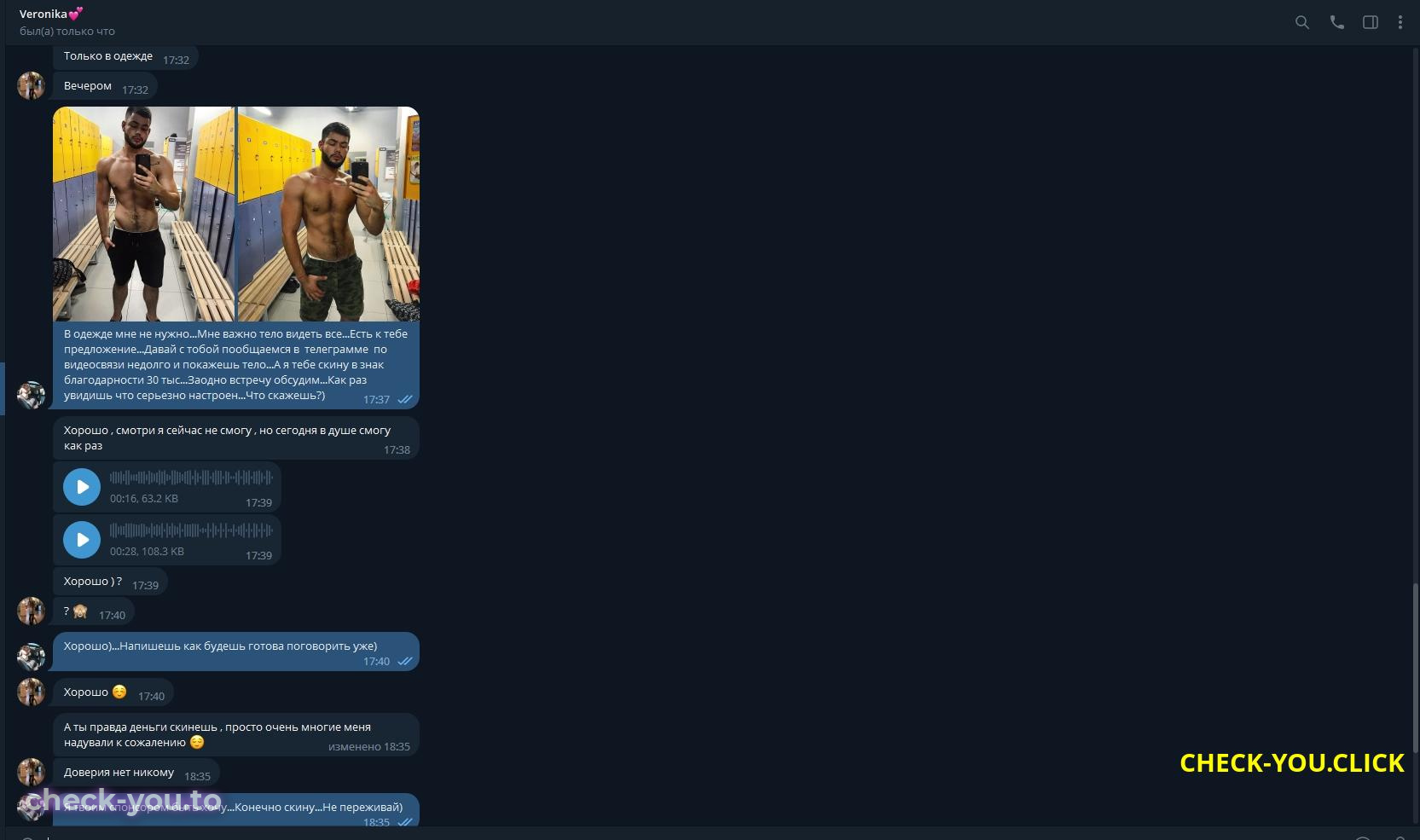Select the 'Хорошо ) ?' message

pyautogui.click(x=110, y=582)
